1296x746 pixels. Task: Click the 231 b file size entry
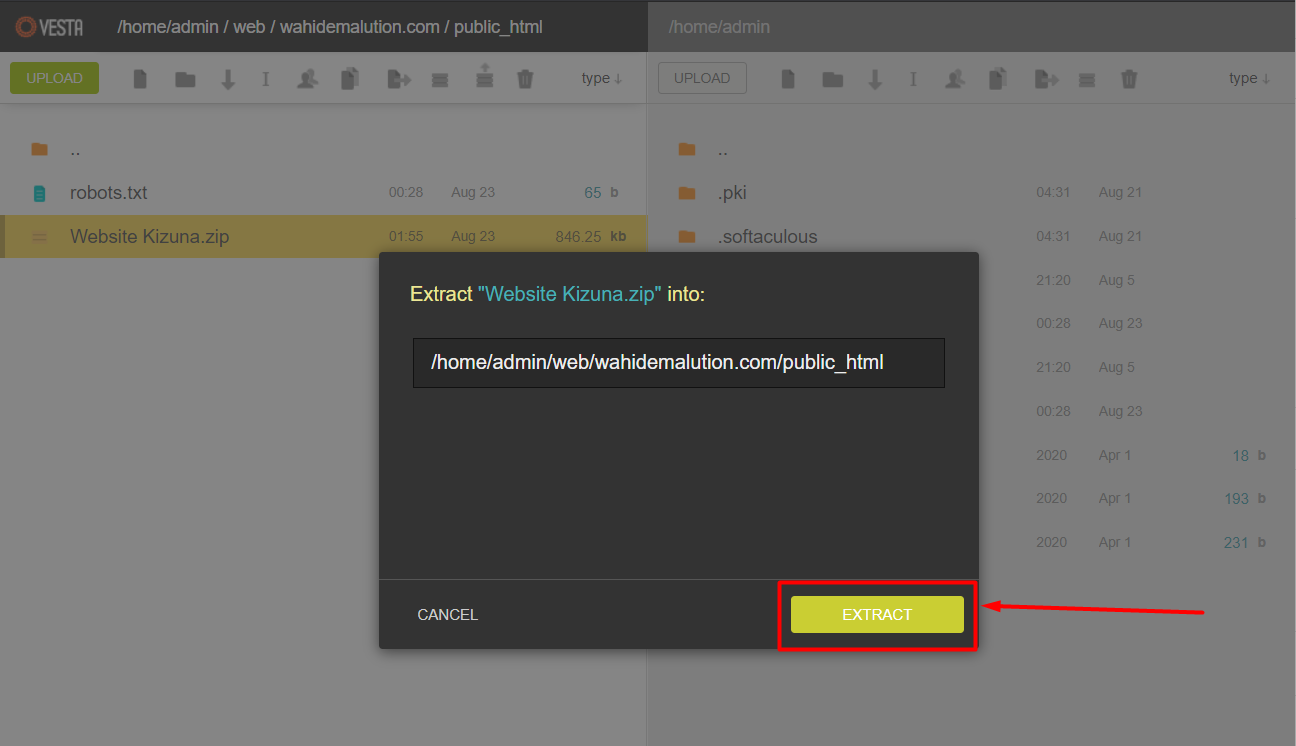[1245, 542]
